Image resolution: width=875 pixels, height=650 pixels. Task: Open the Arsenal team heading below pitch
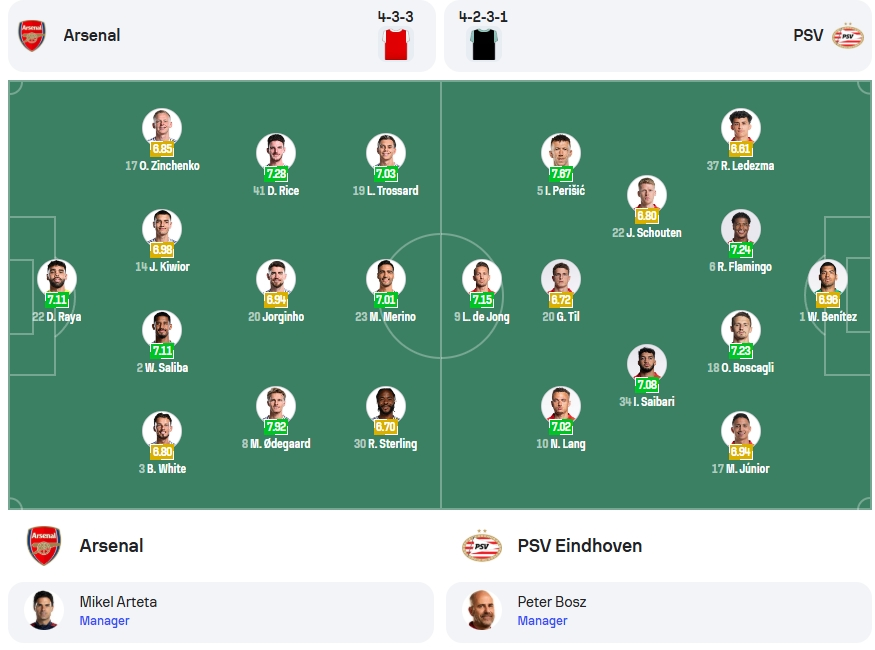pyautogui.click(x=111, y=546)
